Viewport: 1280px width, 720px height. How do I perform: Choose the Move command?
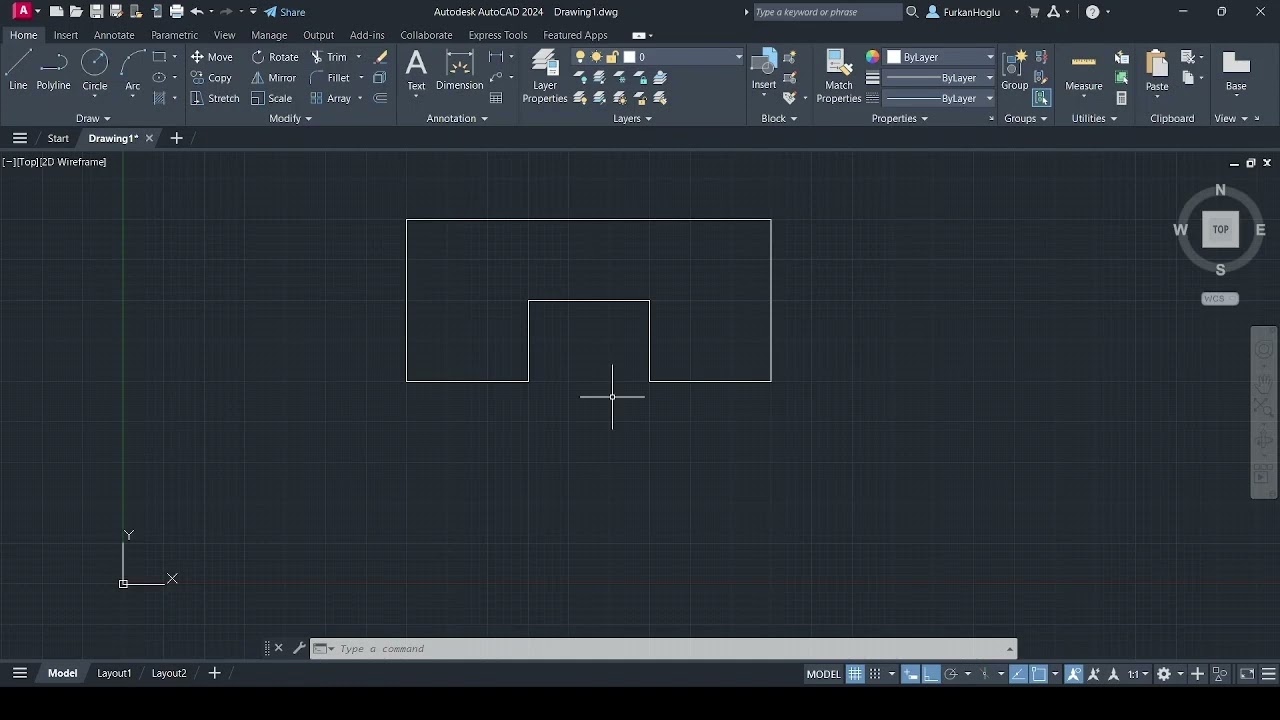(211, 57)
